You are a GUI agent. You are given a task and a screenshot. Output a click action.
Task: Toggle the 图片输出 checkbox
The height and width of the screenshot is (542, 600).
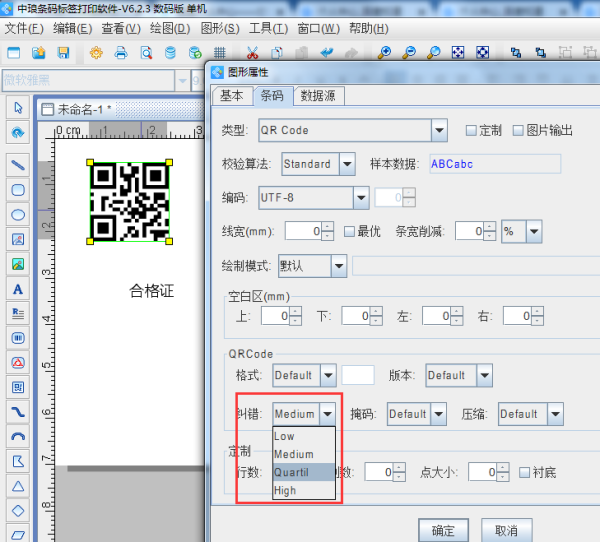[517, 130]
